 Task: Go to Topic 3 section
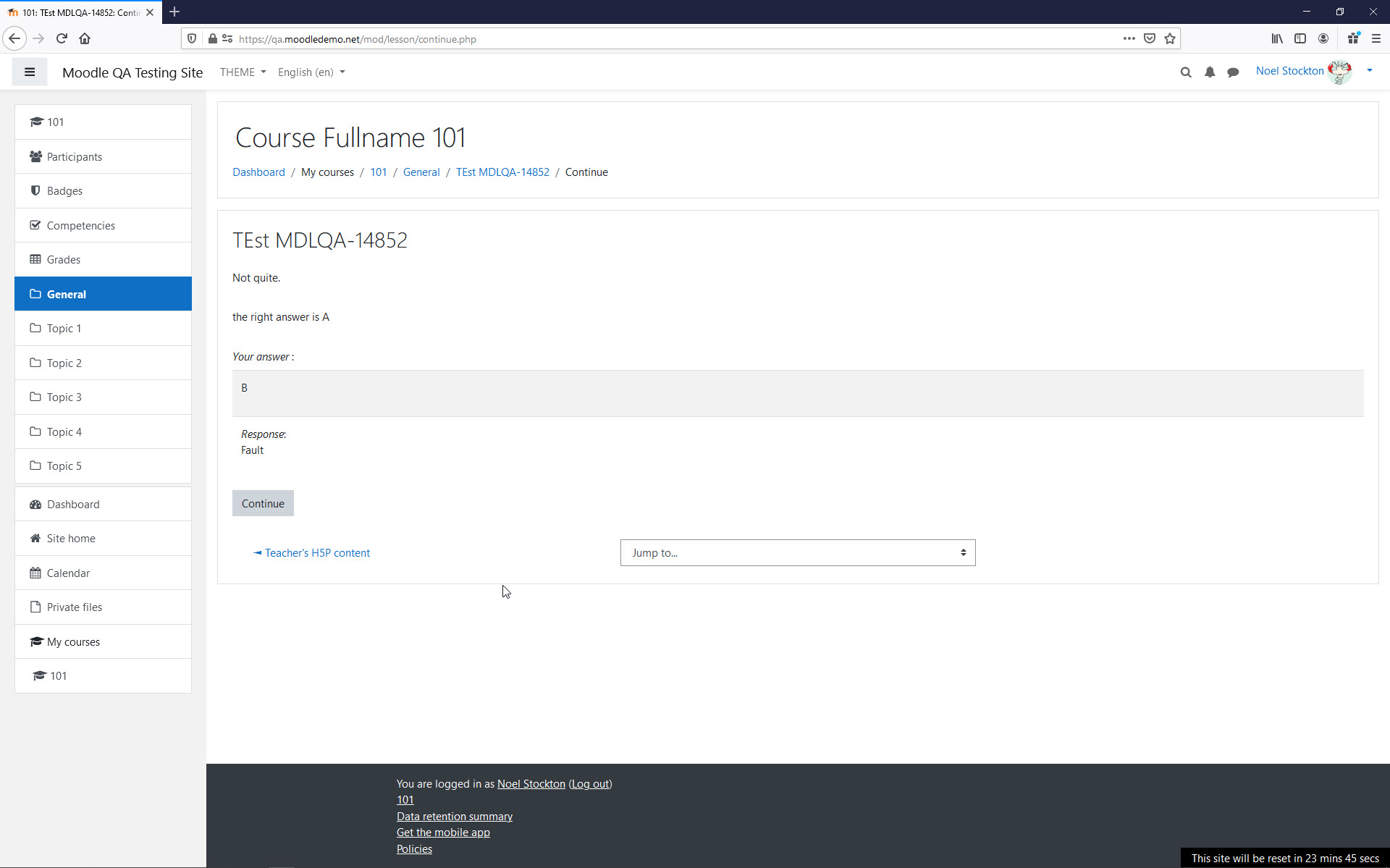click(x=103, y=397)
